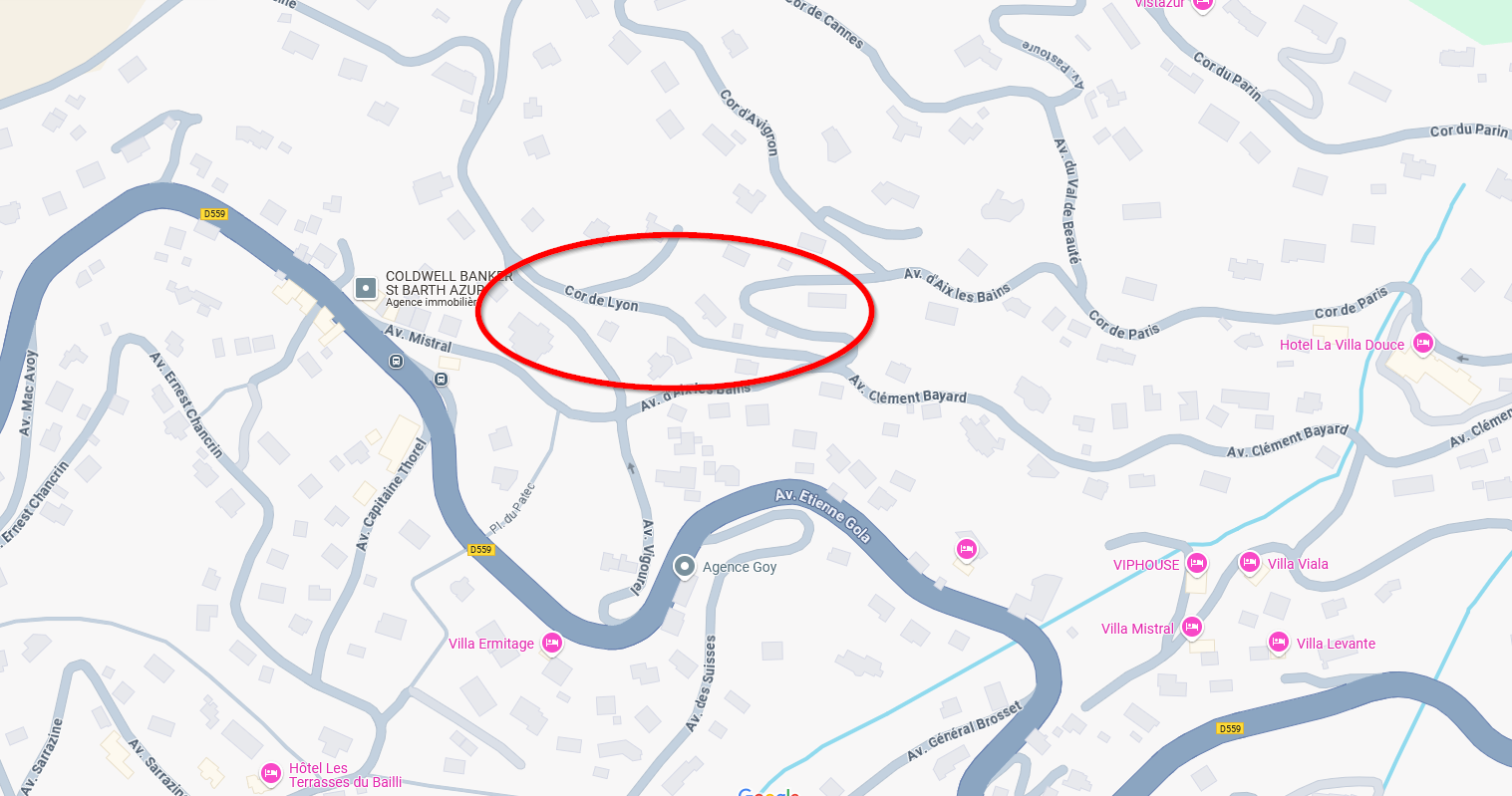Viewport: 1512px width, 796px height.
Task: Select the Agence Goy text label
Action: point(740,567)
